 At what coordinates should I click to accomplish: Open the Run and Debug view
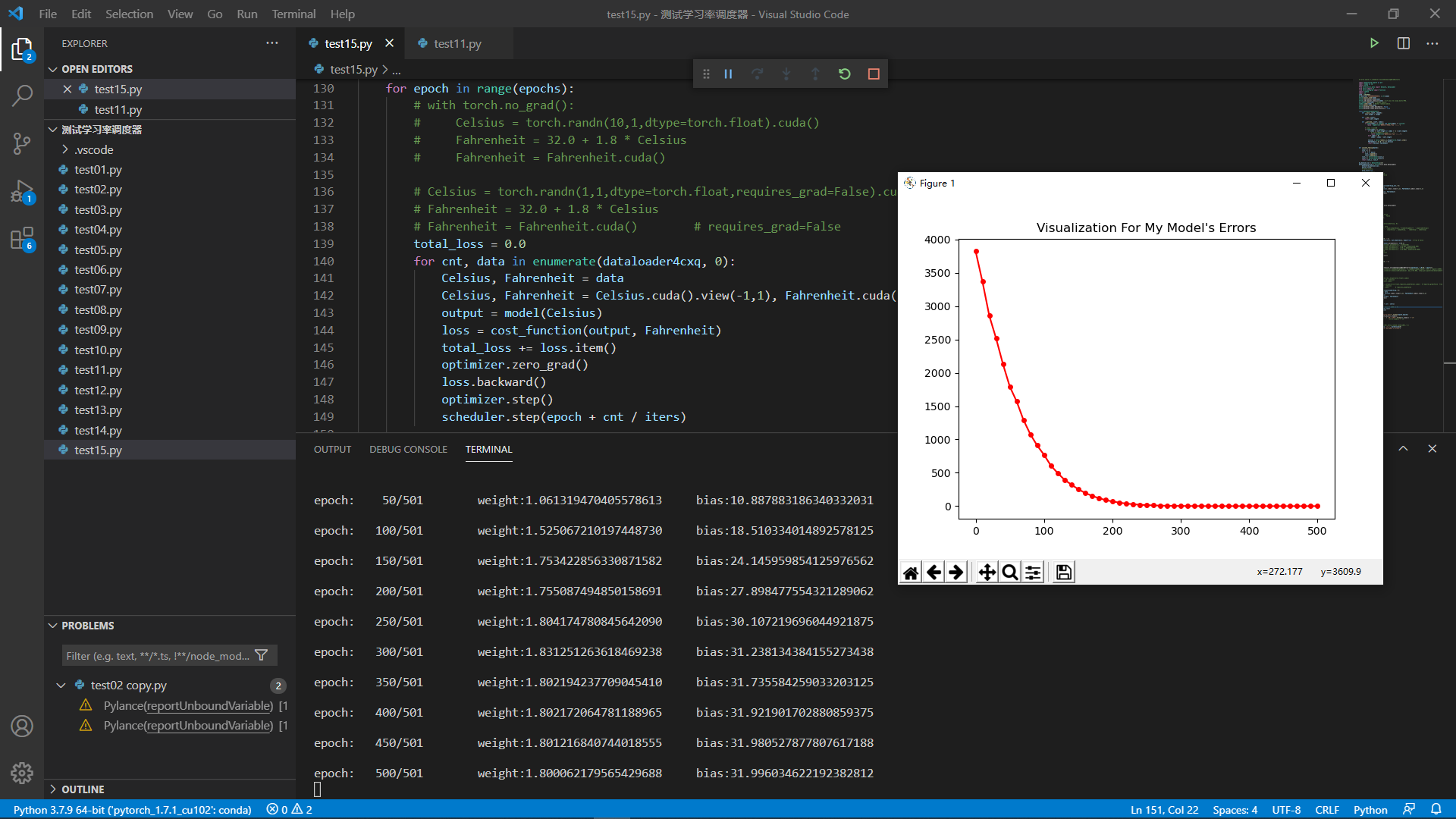(22, 191)
